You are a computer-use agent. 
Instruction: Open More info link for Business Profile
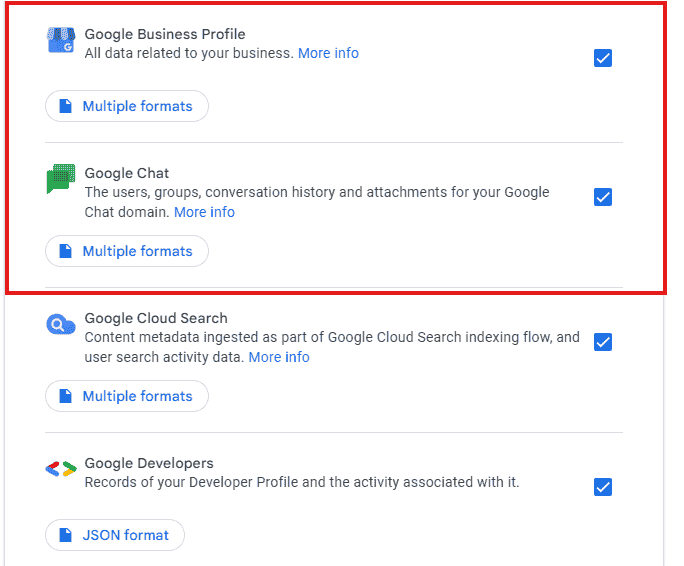pos(328,53)
